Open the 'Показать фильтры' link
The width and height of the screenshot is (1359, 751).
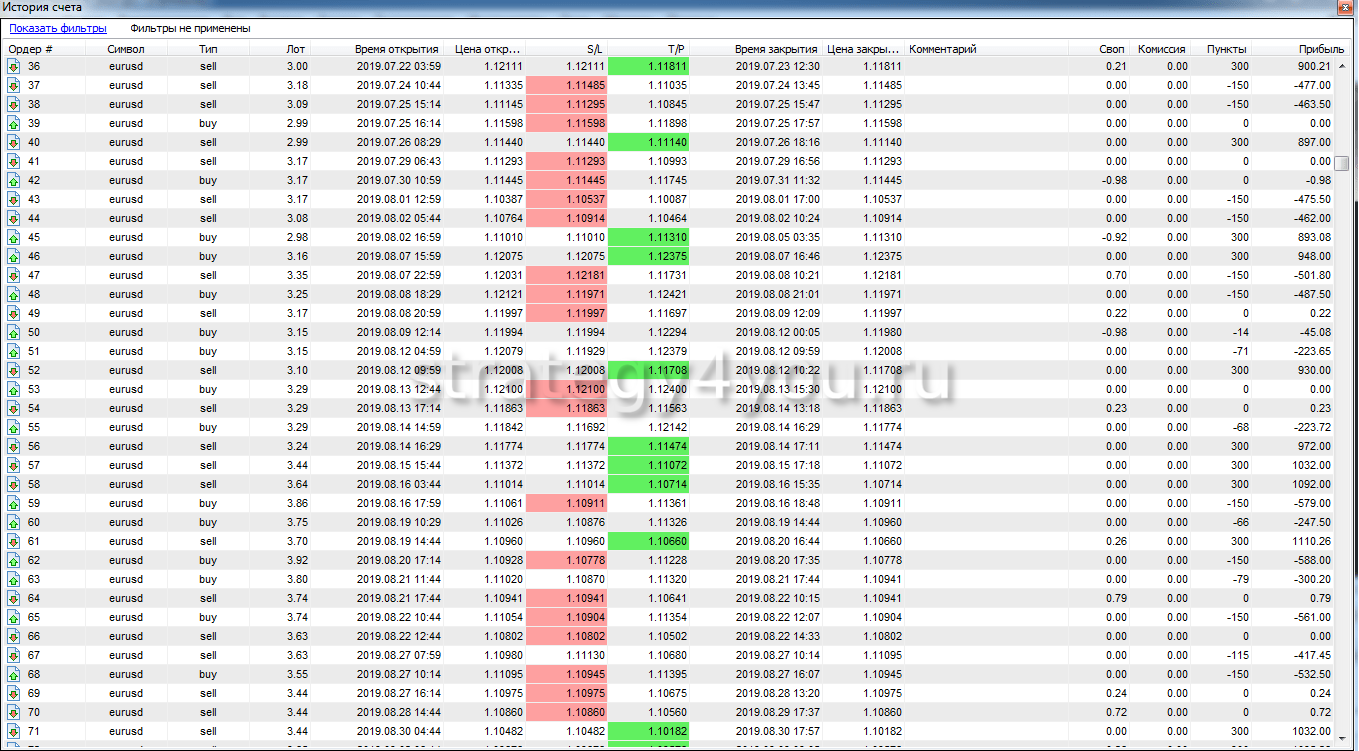[58, 29]
